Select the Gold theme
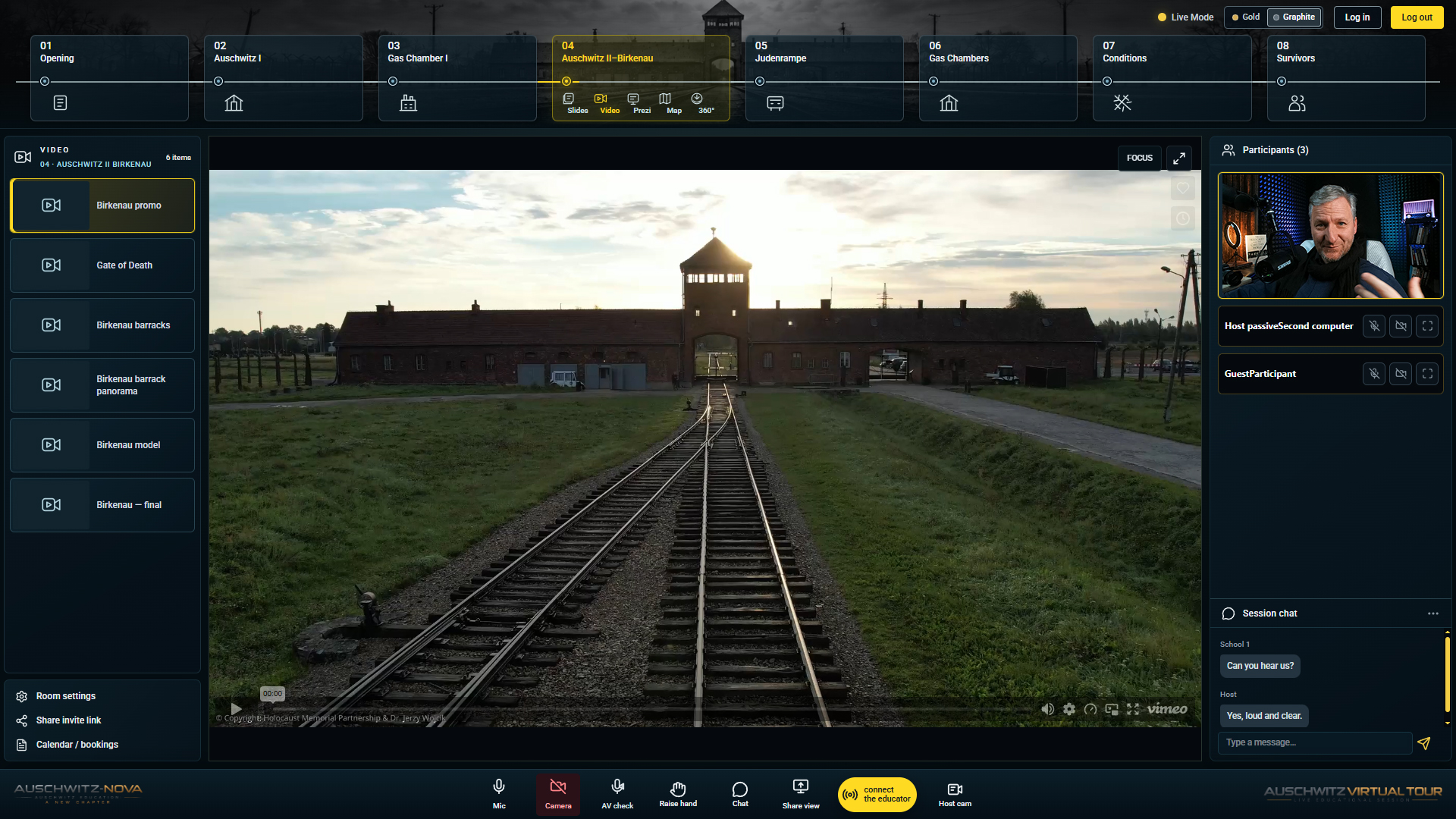Viewport: 1456px width, 819px height. (x=1245, y=17)
